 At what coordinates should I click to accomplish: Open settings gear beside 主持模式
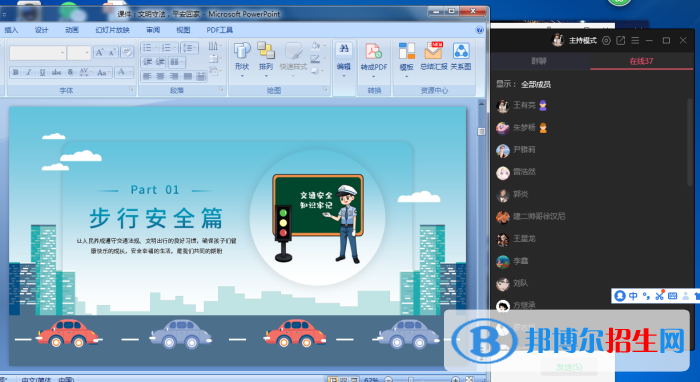606,41
